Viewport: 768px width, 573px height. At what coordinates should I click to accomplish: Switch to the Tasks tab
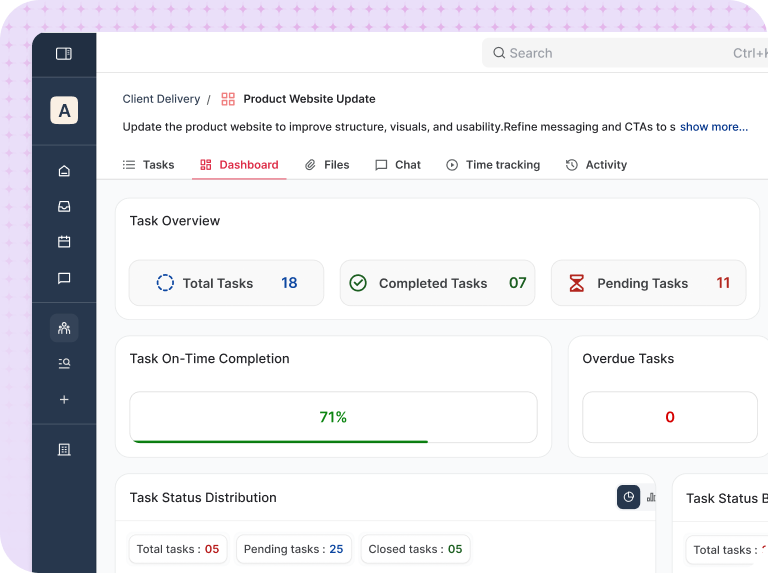coord(148,165)
